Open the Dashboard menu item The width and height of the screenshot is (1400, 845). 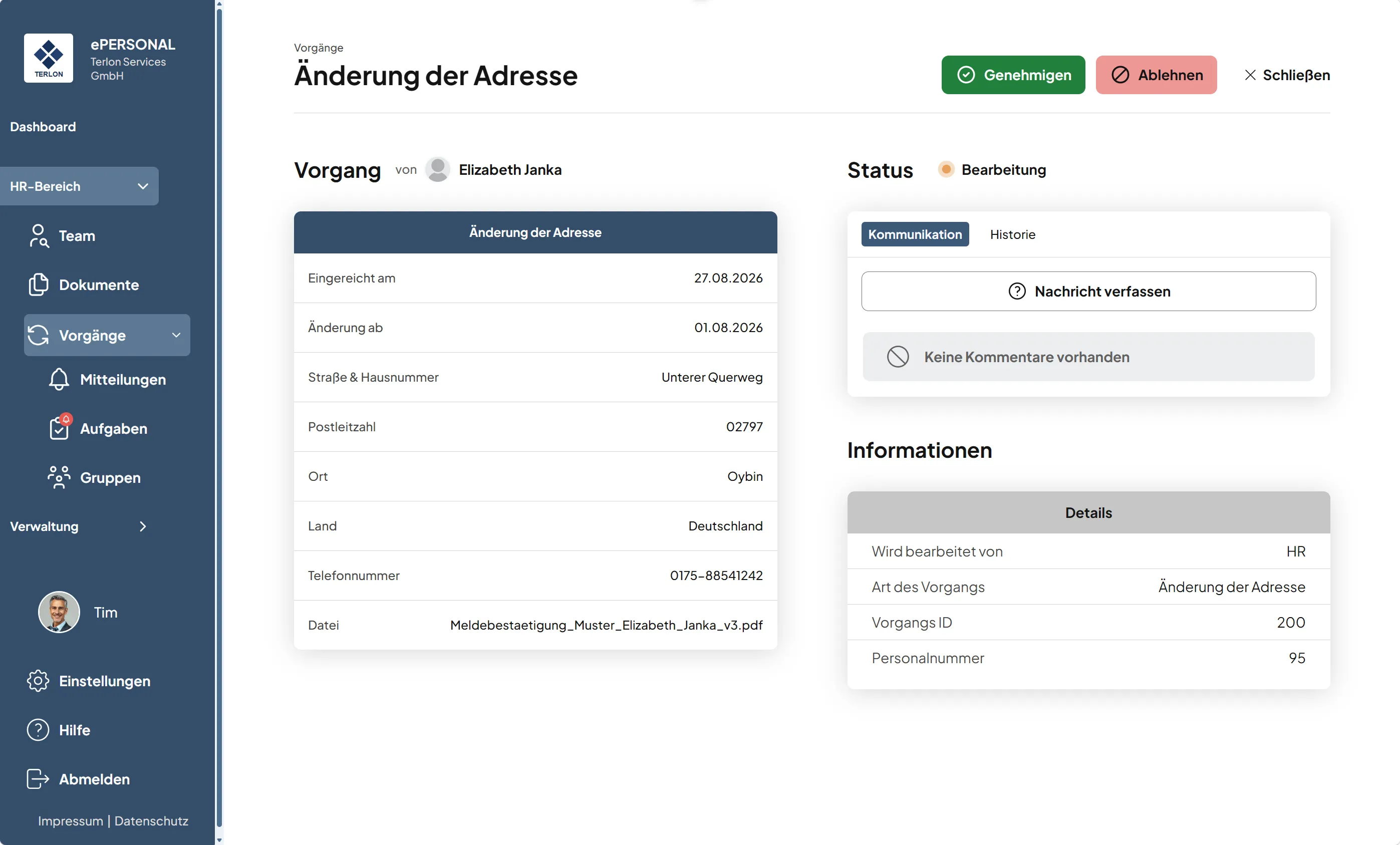pyautogui.click(x=43, y=127)
